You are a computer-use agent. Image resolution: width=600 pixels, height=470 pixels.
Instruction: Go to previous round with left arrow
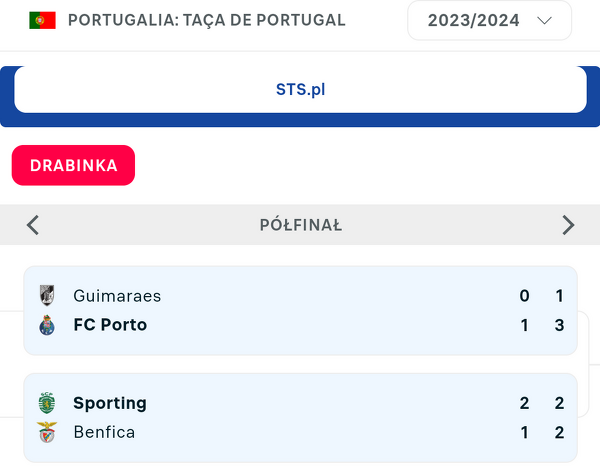pyautogui.click(x=33, y=225)
